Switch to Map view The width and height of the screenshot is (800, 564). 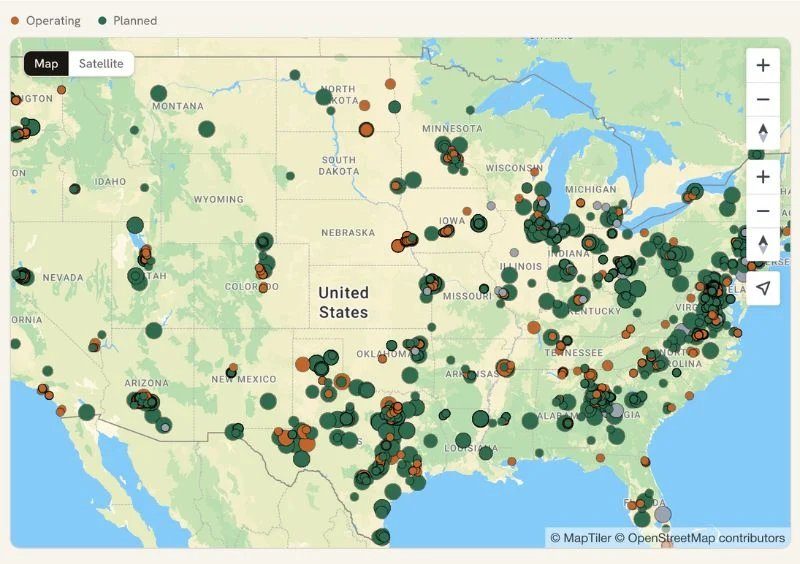click(46, 64)
